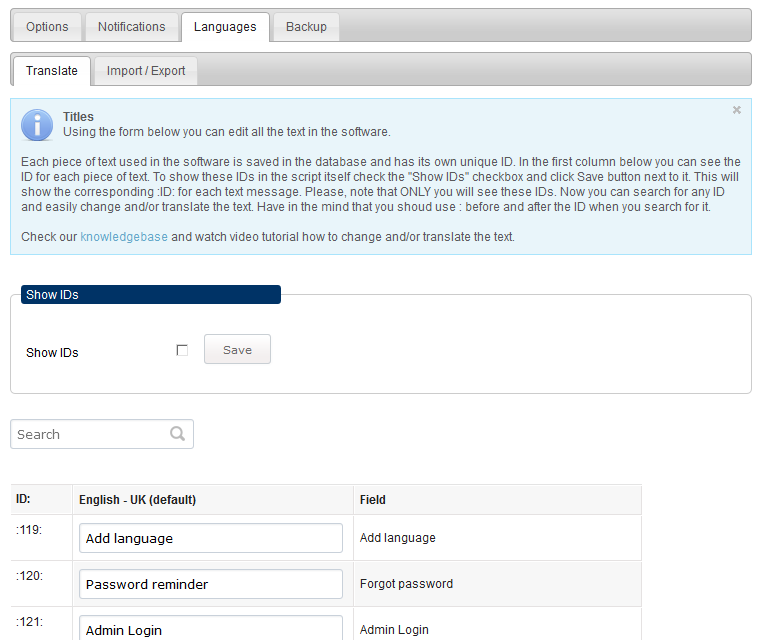Select the Languages tab
Image resolution: width=760 pixels, height=640 pixels.
[225, 27]
